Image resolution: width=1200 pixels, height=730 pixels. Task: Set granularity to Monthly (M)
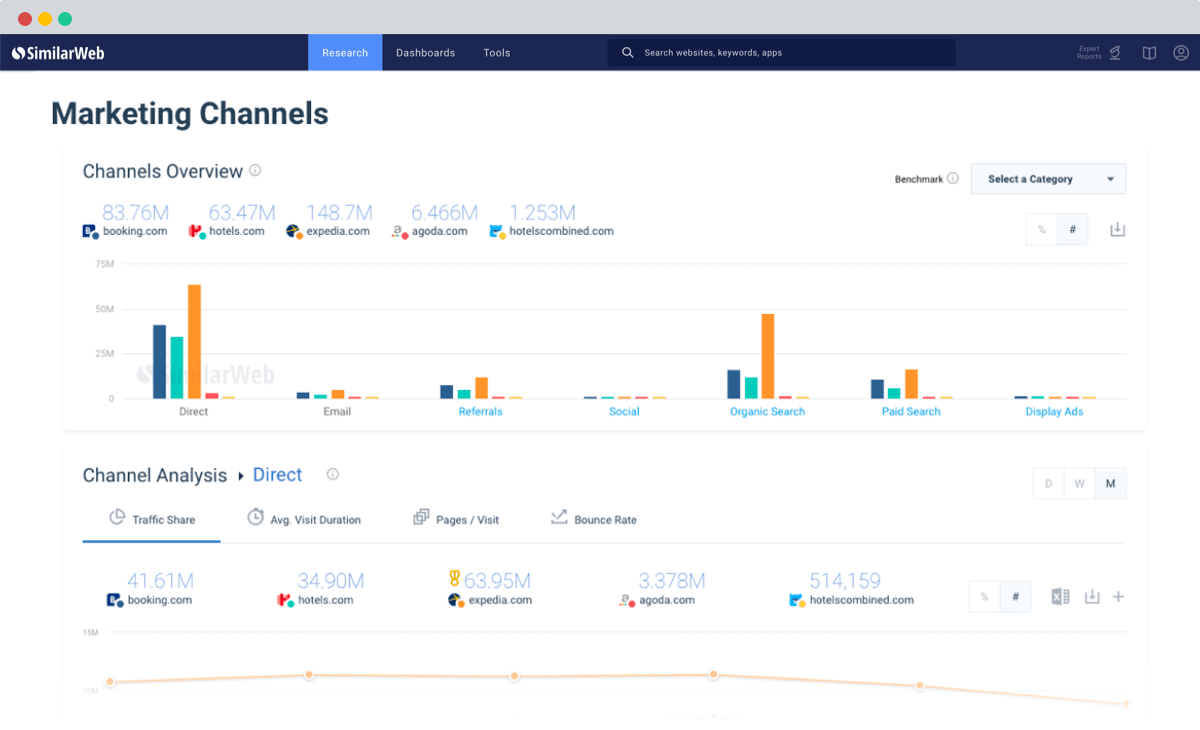(1111, 484)
